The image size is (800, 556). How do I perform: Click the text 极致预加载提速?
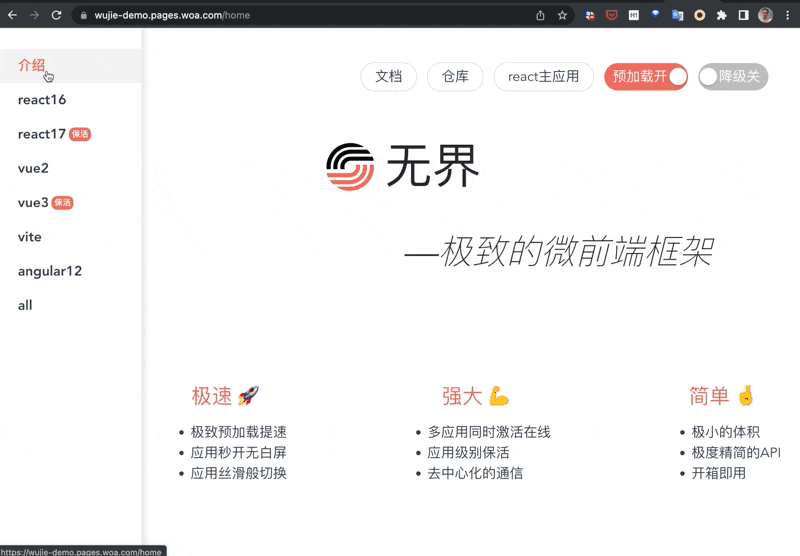[238, 432]
